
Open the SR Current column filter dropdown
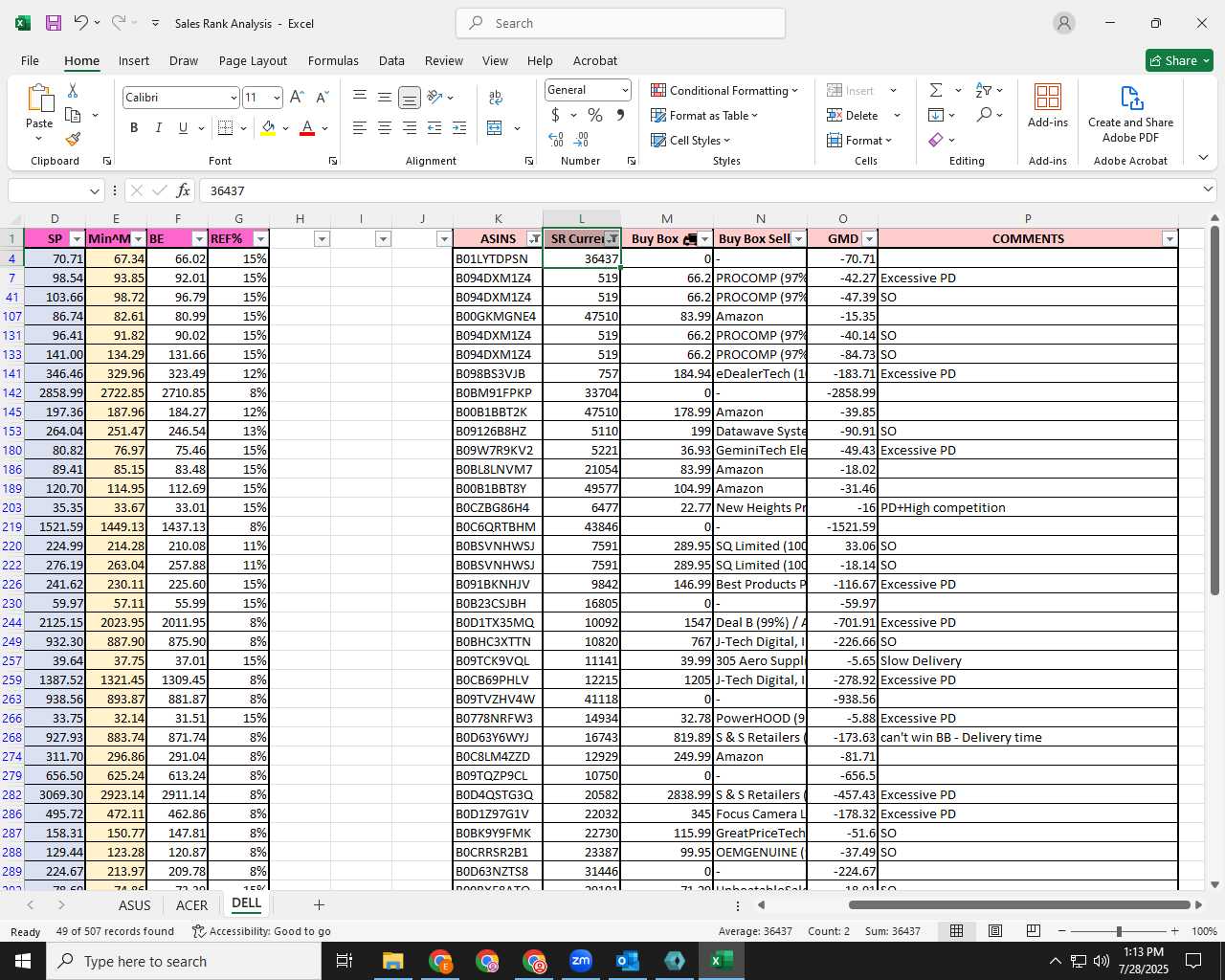[x=612, y=239]
